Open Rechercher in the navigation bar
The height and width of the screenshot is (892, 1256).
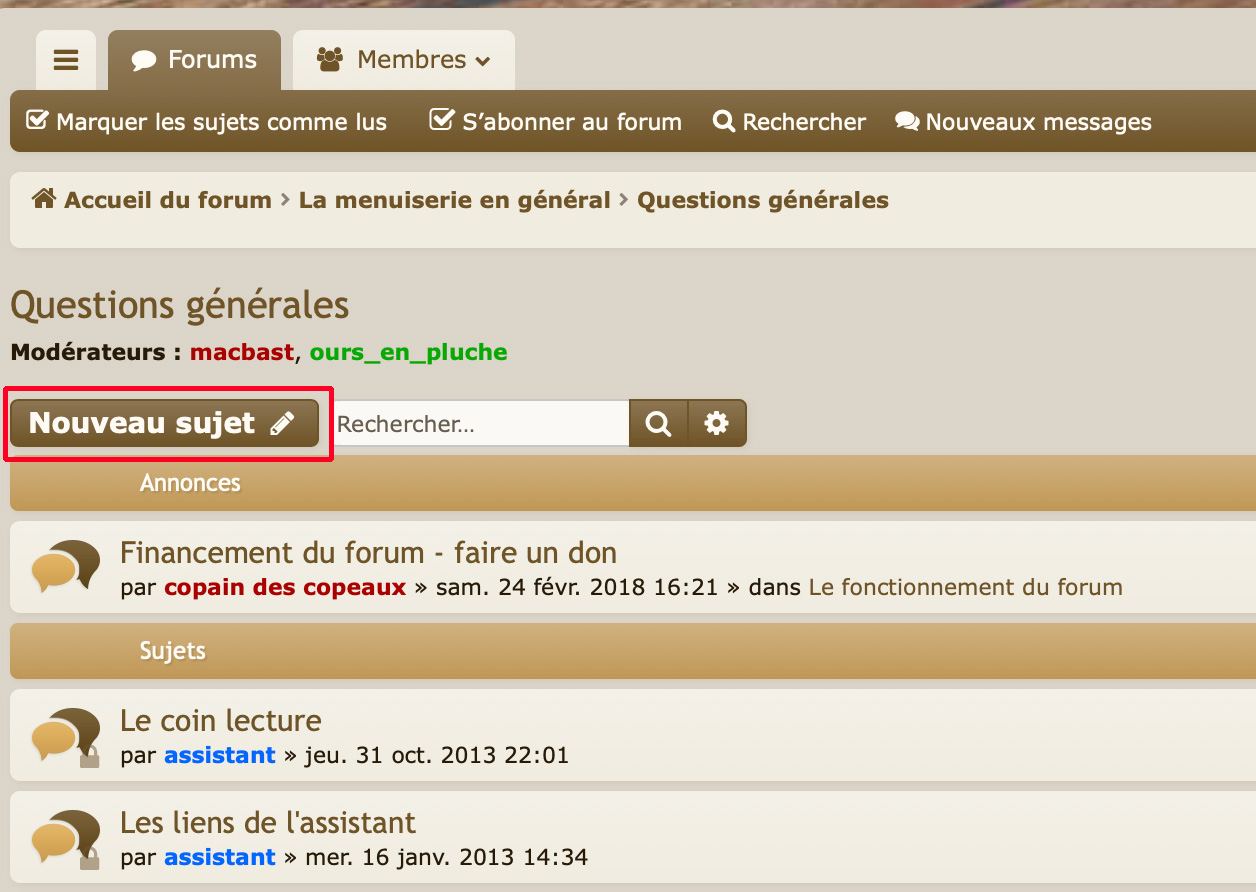789,122
